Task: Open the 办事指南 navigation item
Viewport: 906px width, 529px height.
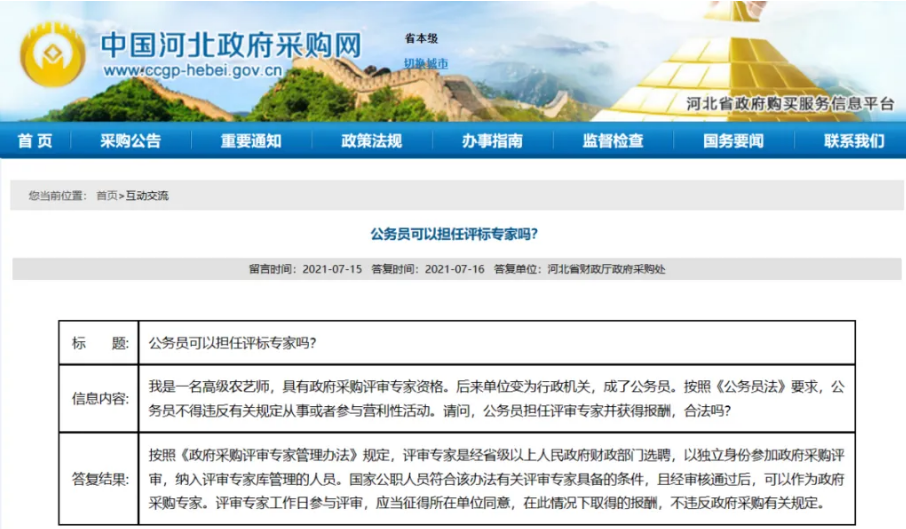Action: (x=492, y=141)
